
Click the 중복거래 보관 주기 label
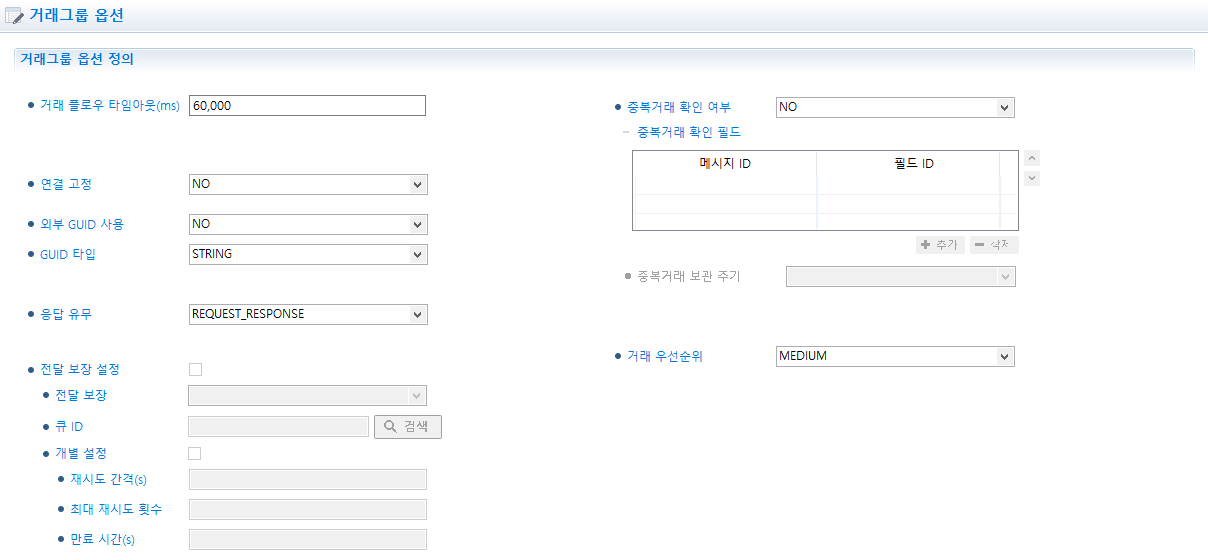click(689, 277)
